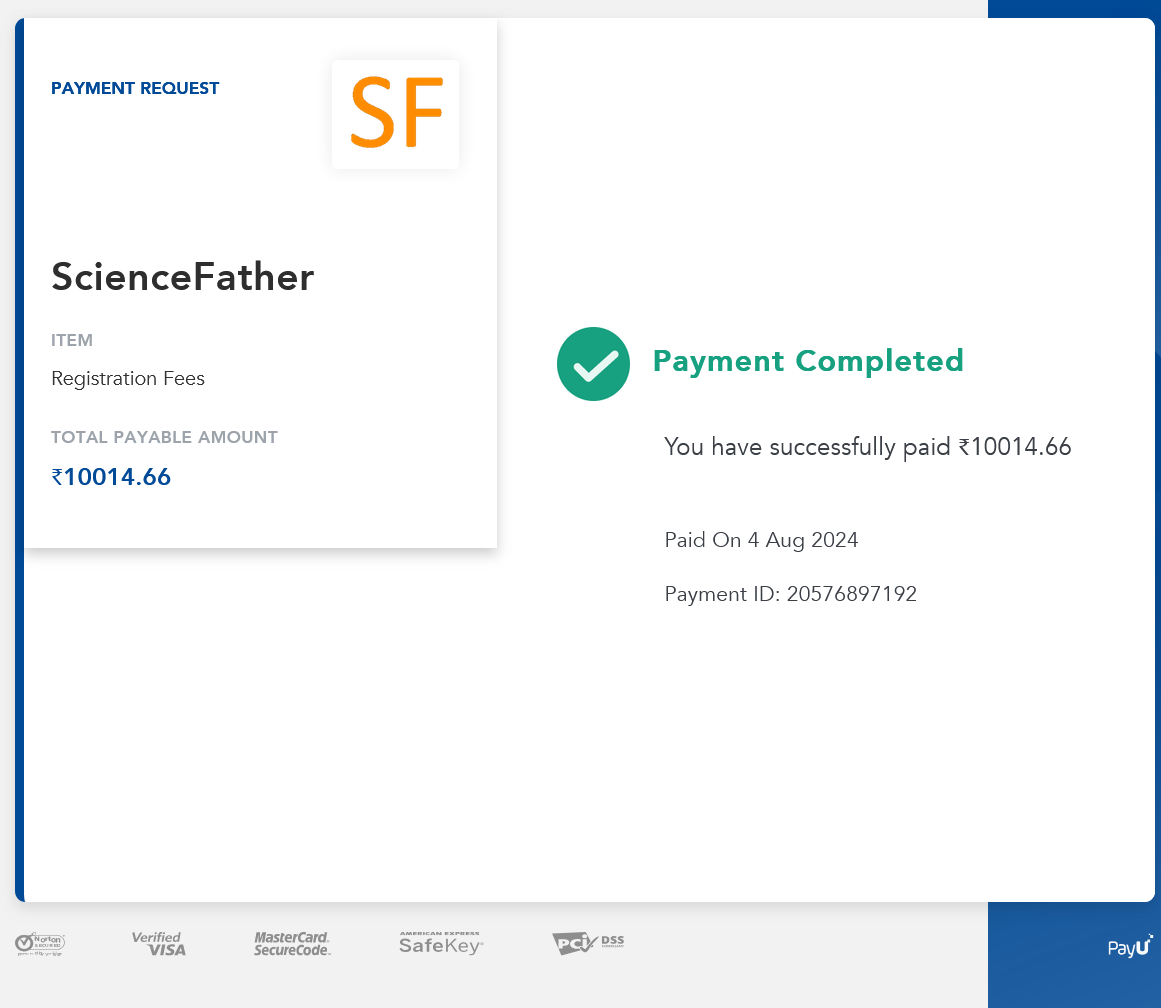The height and width of the screenshot is (1008, 1161).
Task: Click the MasterCard SecureCode logo
Action: [x=292, y=943]
